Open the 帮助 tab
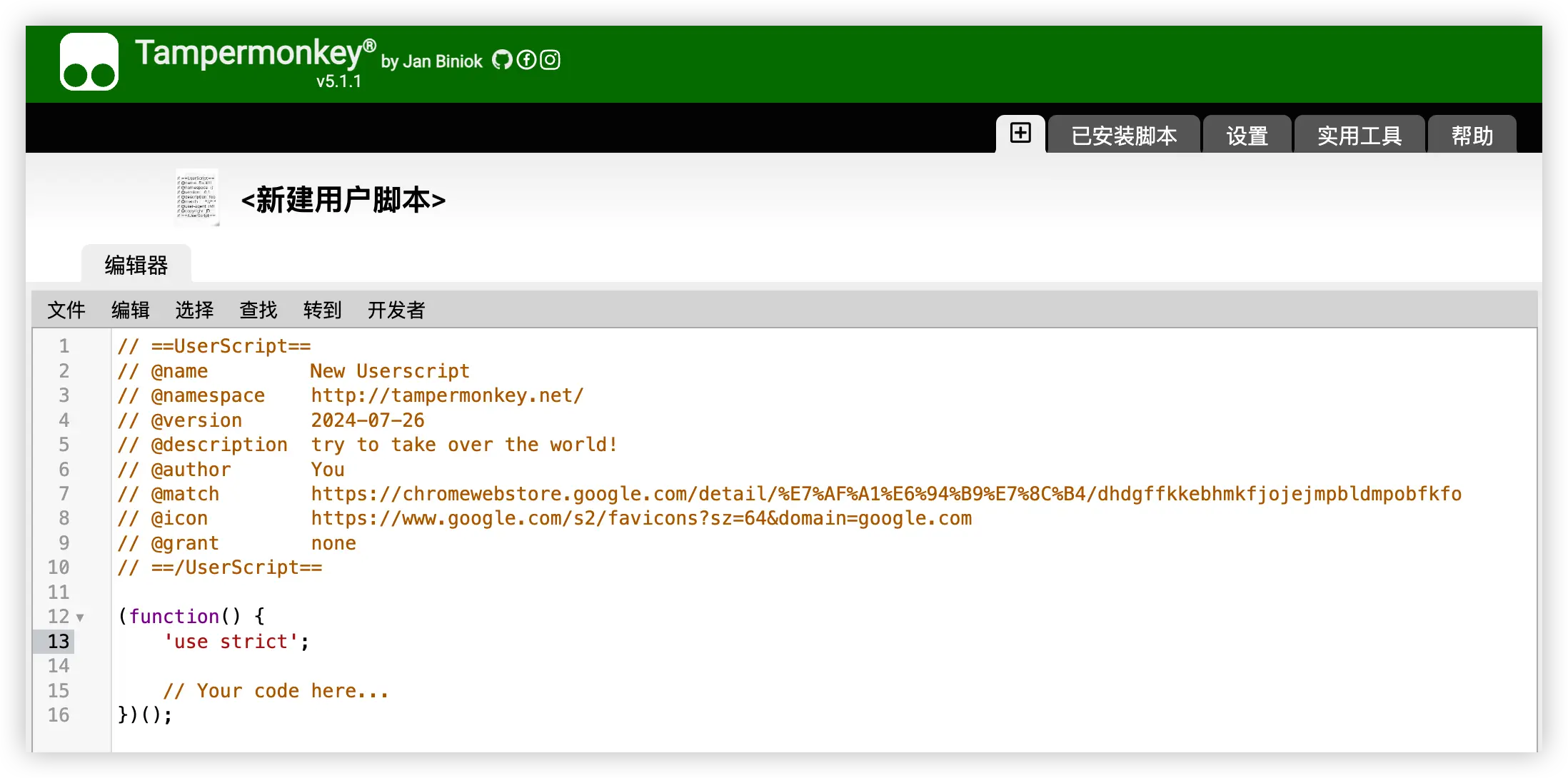This screenshot has height=778, width=1568. [1472, 135]
